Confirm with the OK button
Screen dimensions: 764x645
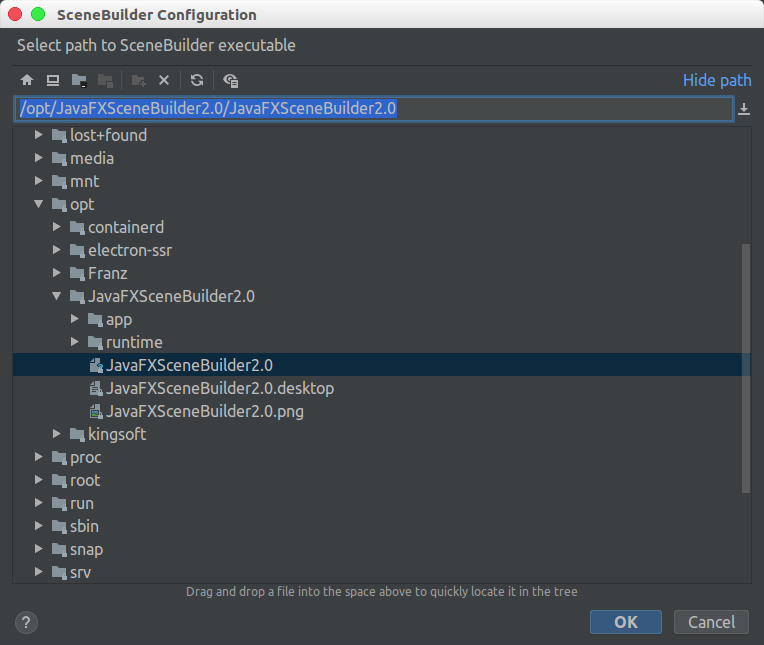coord(626,622)
